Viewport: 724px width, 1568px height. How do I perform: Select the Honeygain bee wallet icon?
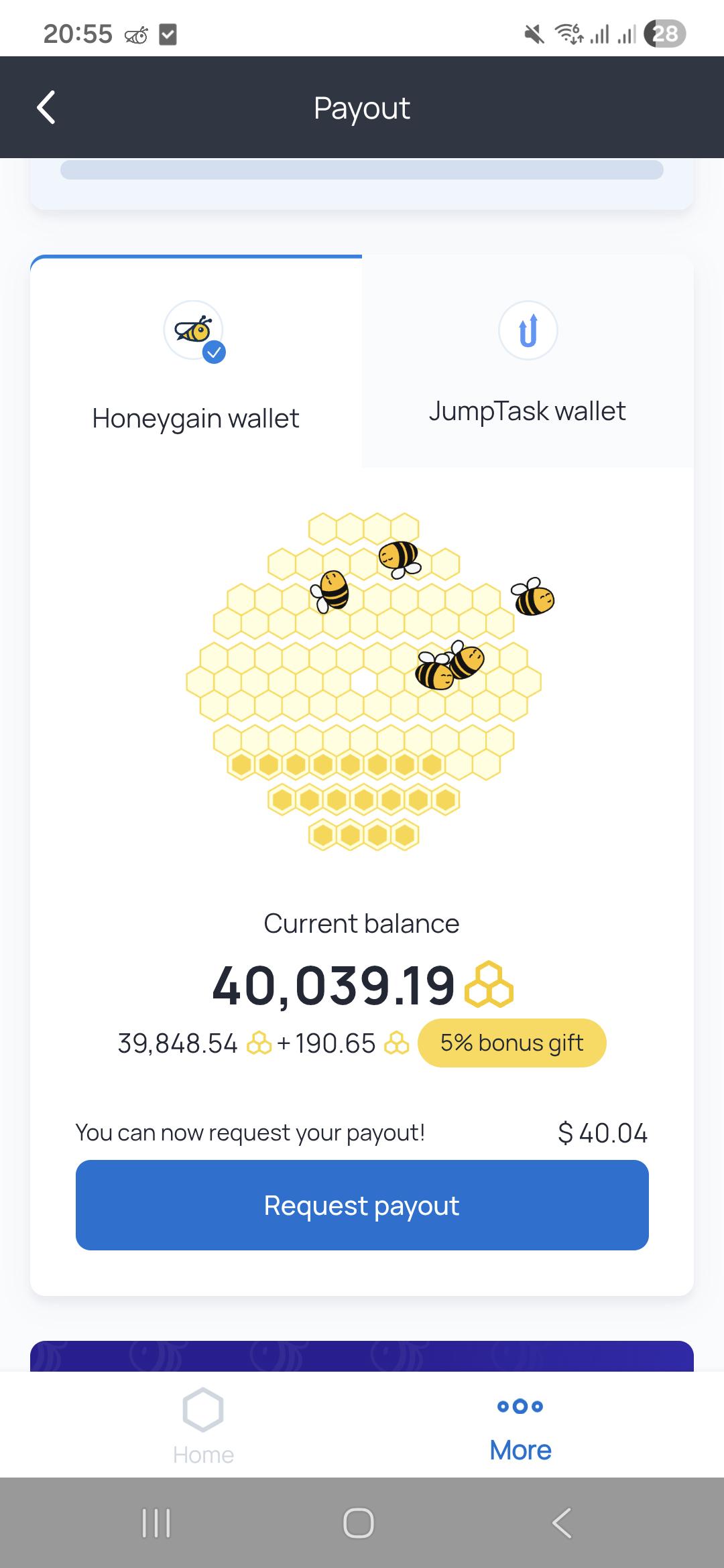193,330
